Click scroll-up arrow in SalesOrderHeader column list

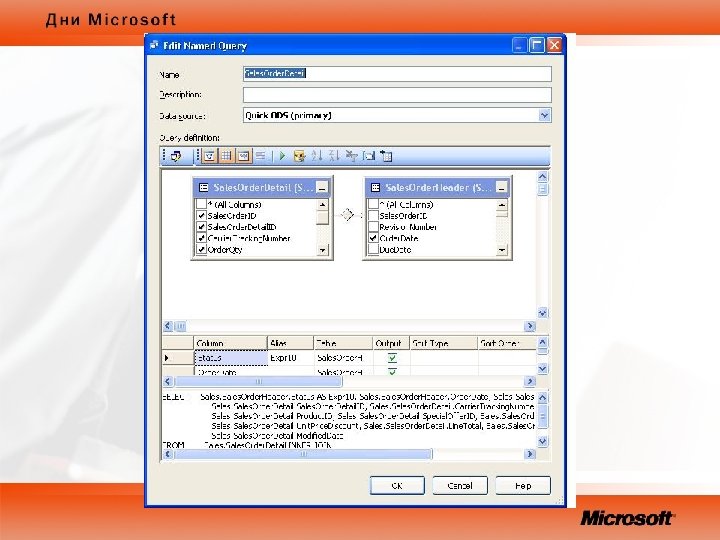click(502, 205)
